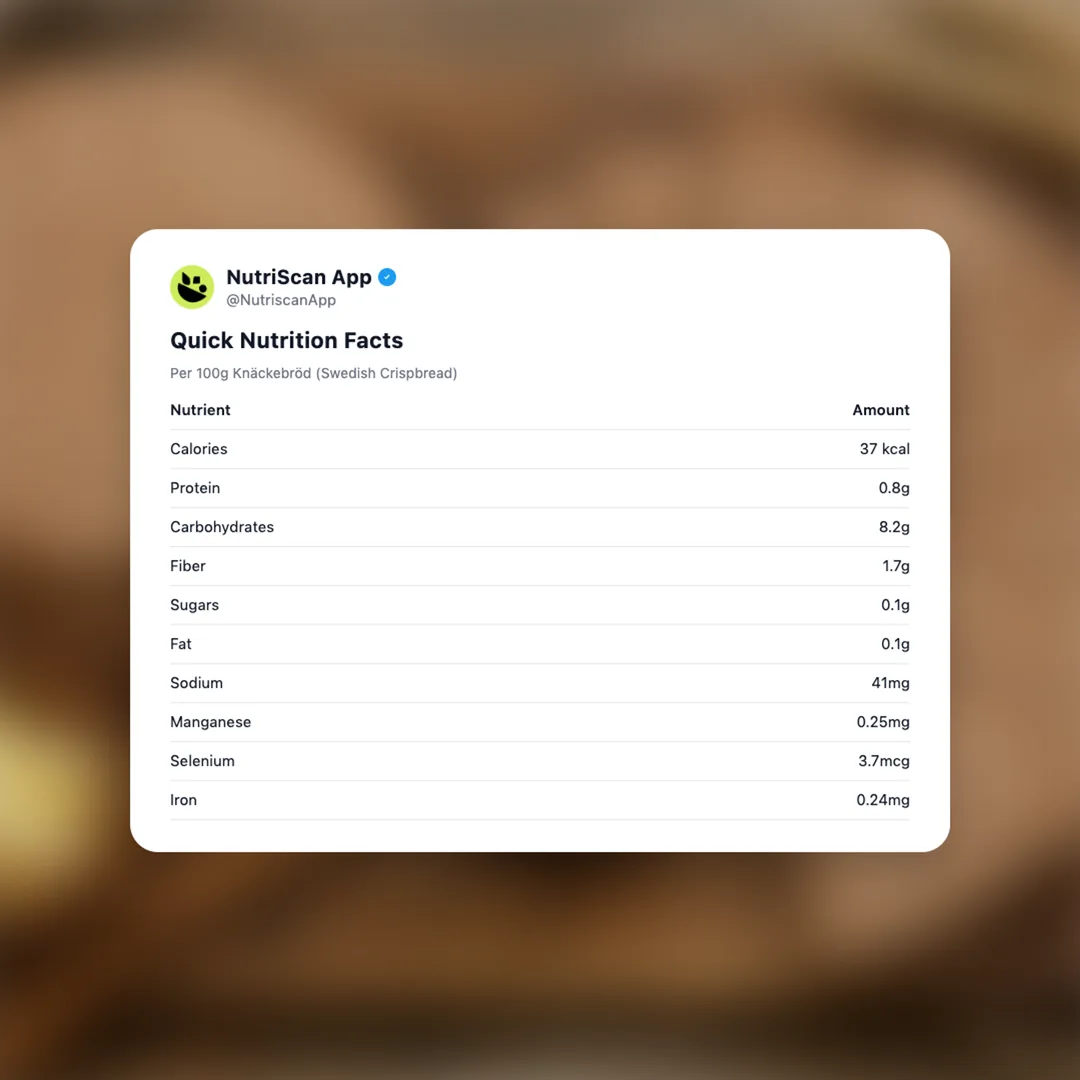Viewport: 1080px width, 1080px height.
Task: Click the 37 kcal value
Action: 884,449
